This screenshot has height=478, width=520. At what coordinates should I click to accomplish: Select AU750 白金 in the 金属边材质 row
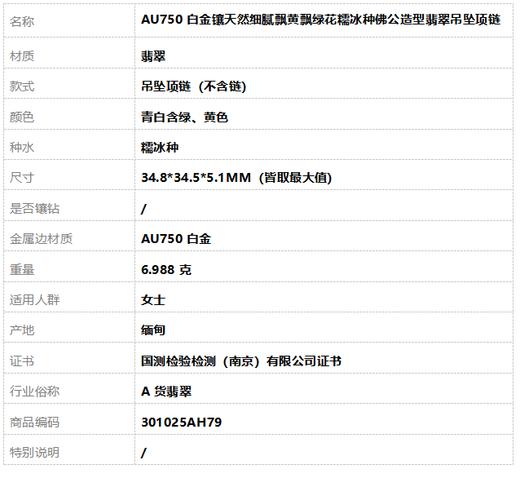pos(176,239)
